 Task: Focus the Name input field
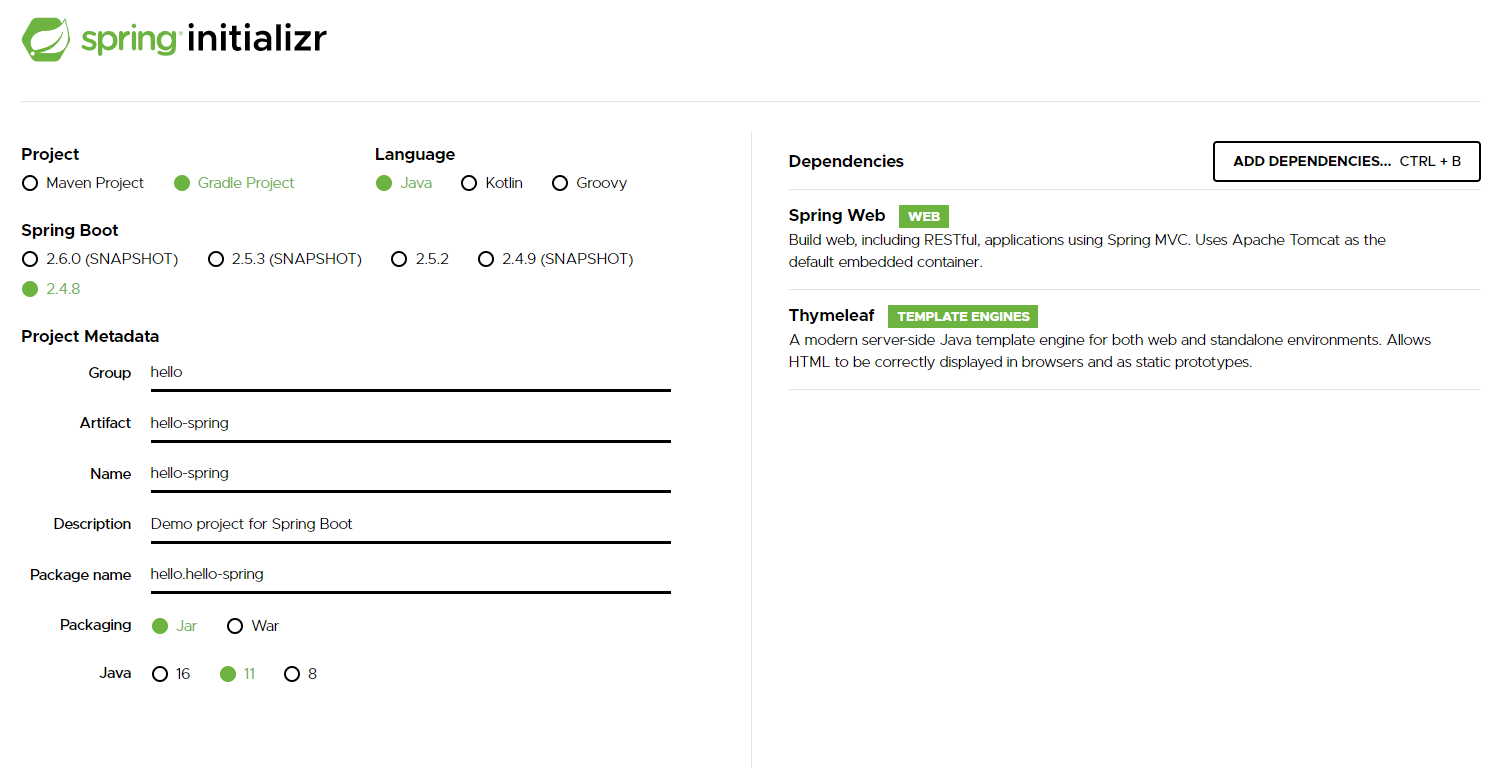[x=410, y=473]
